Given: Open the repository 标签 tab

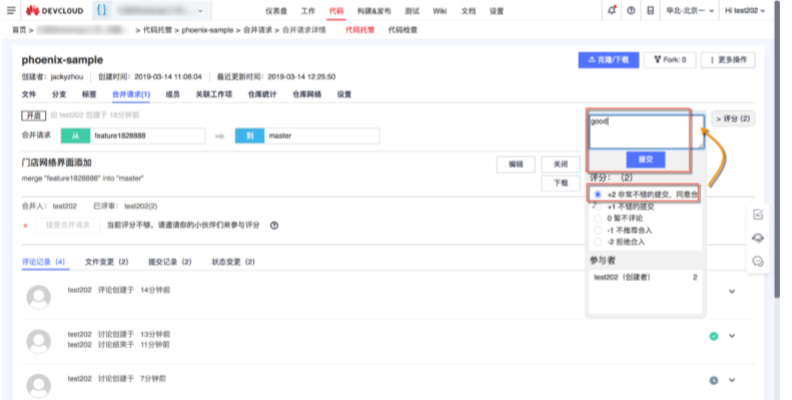Looking at the screenshot, I should [89, 94].
